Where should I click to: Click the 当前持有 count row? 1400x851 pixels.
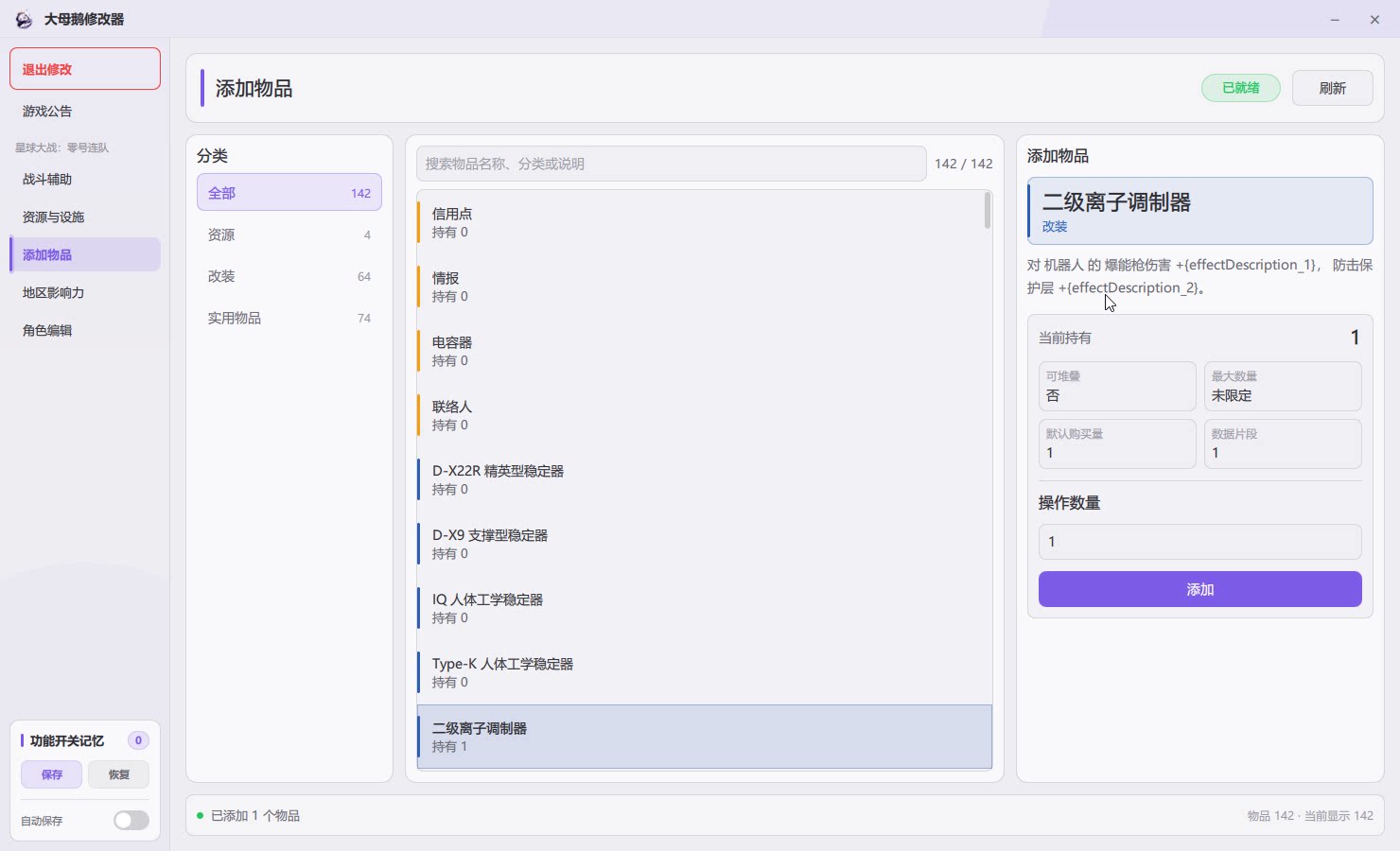1199,338
